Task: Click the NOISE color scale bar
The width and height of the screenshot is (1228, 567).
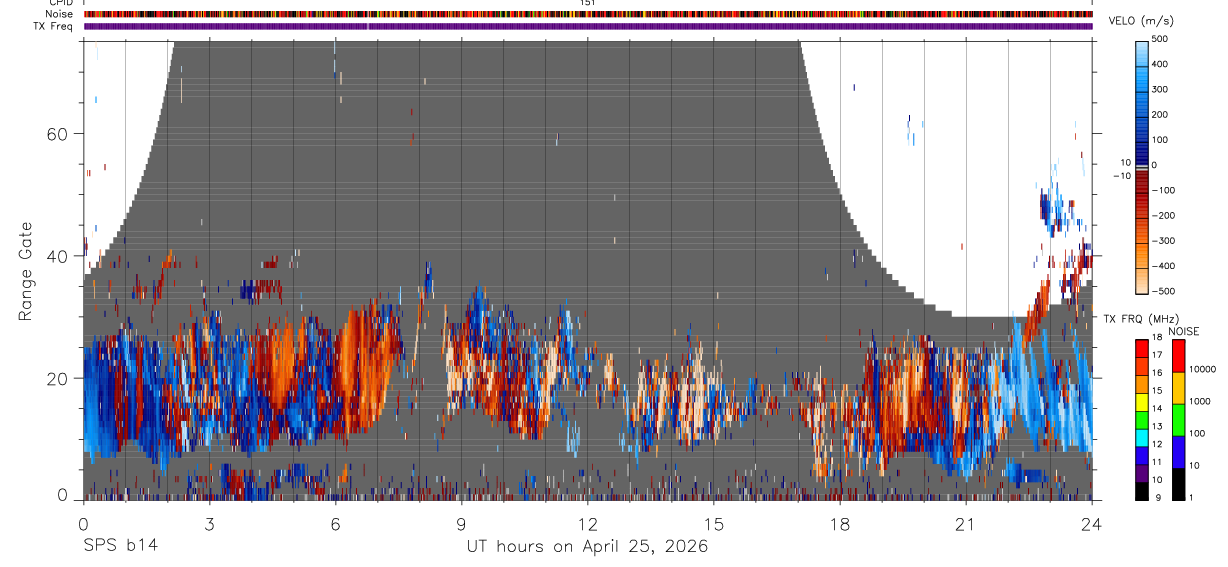Action: 1177,419
